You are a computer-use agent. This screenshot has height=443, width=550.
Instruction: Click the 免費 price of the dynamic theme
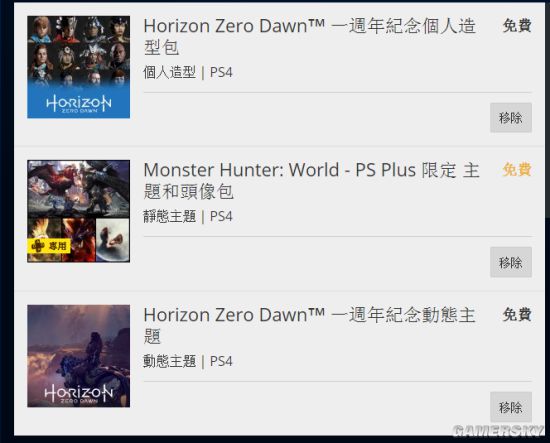click(517, 314)
